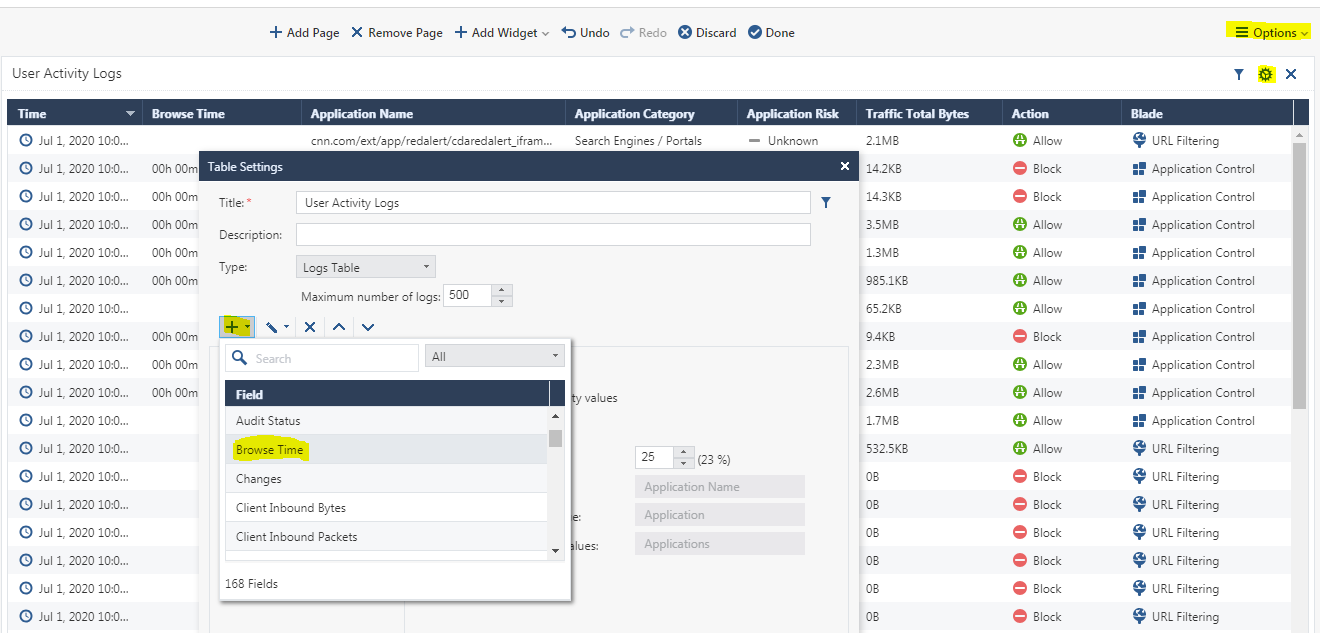This screenshot has width=1320, height=633.
Task: Discard changes to the view
Action: pyautogui.click(x=707, y=33)
